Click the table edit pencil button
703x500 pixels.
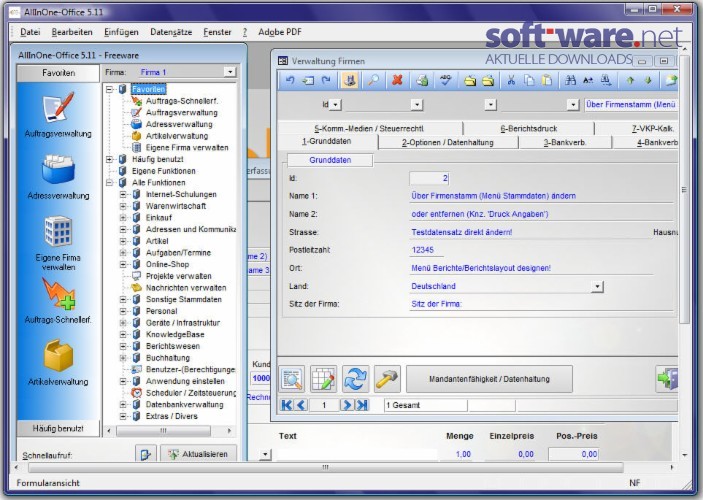[323, 379]
